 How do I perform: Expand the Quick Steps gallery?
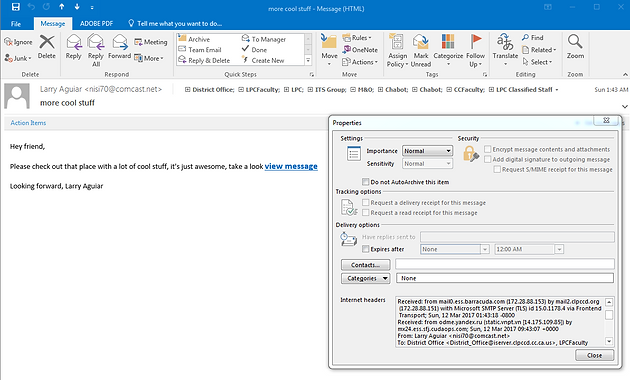click(308, 61)
